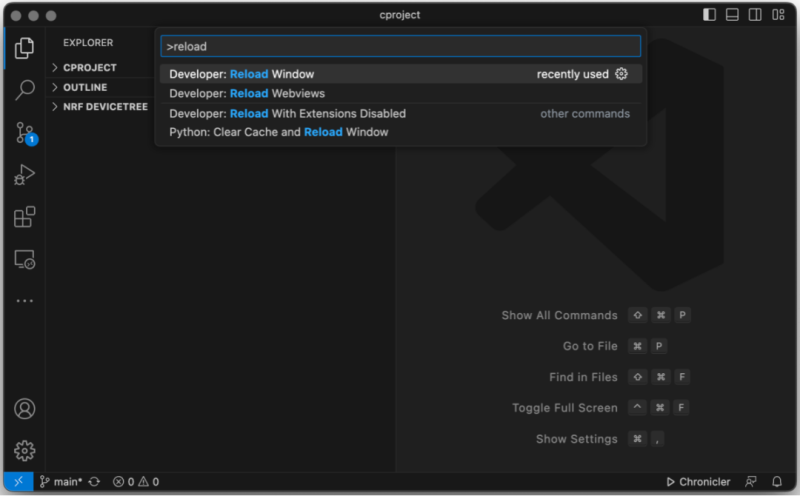Toggle the bottom panel layout button
This screenshot has width=800, height=496.
tap(732, 15)
